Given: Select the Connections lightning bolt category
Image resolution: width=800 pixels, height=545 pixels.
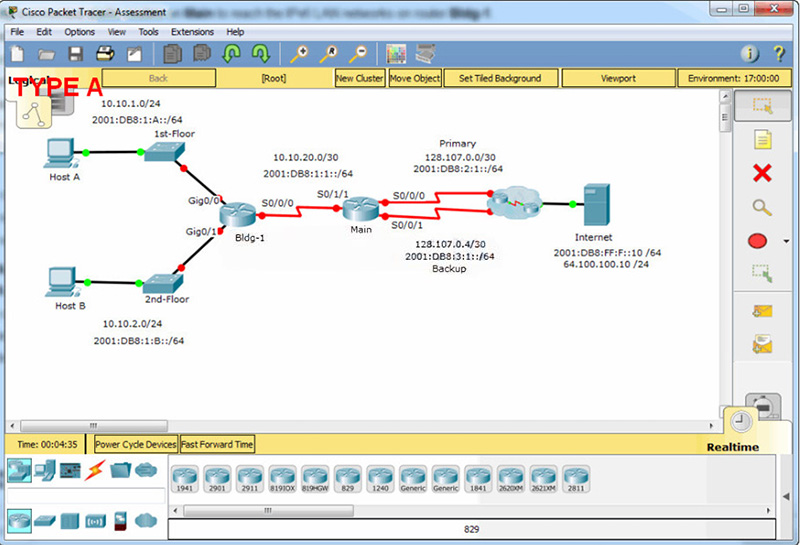Looking at the screenshot, I should click(95, 470).
